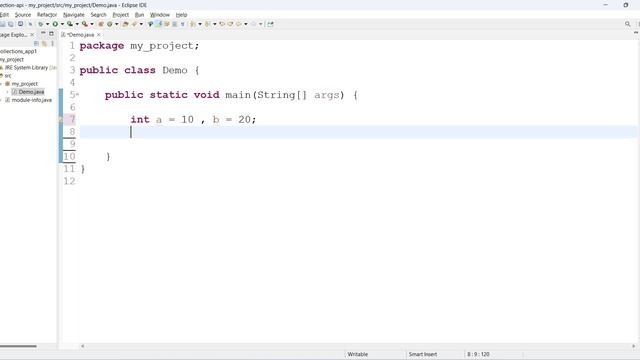Open the Debug configurations dropdown arrow
The height and width of the screenshot is (360, 640).
point(47,24)
